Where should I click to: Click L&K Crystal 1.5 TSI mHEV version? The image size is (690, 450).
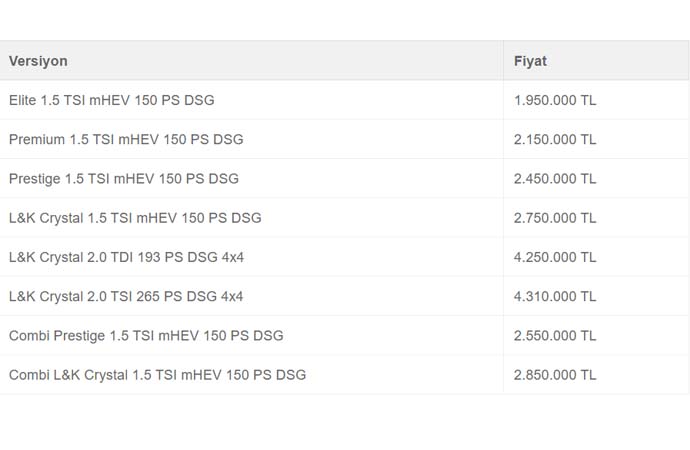click(135, 218)
